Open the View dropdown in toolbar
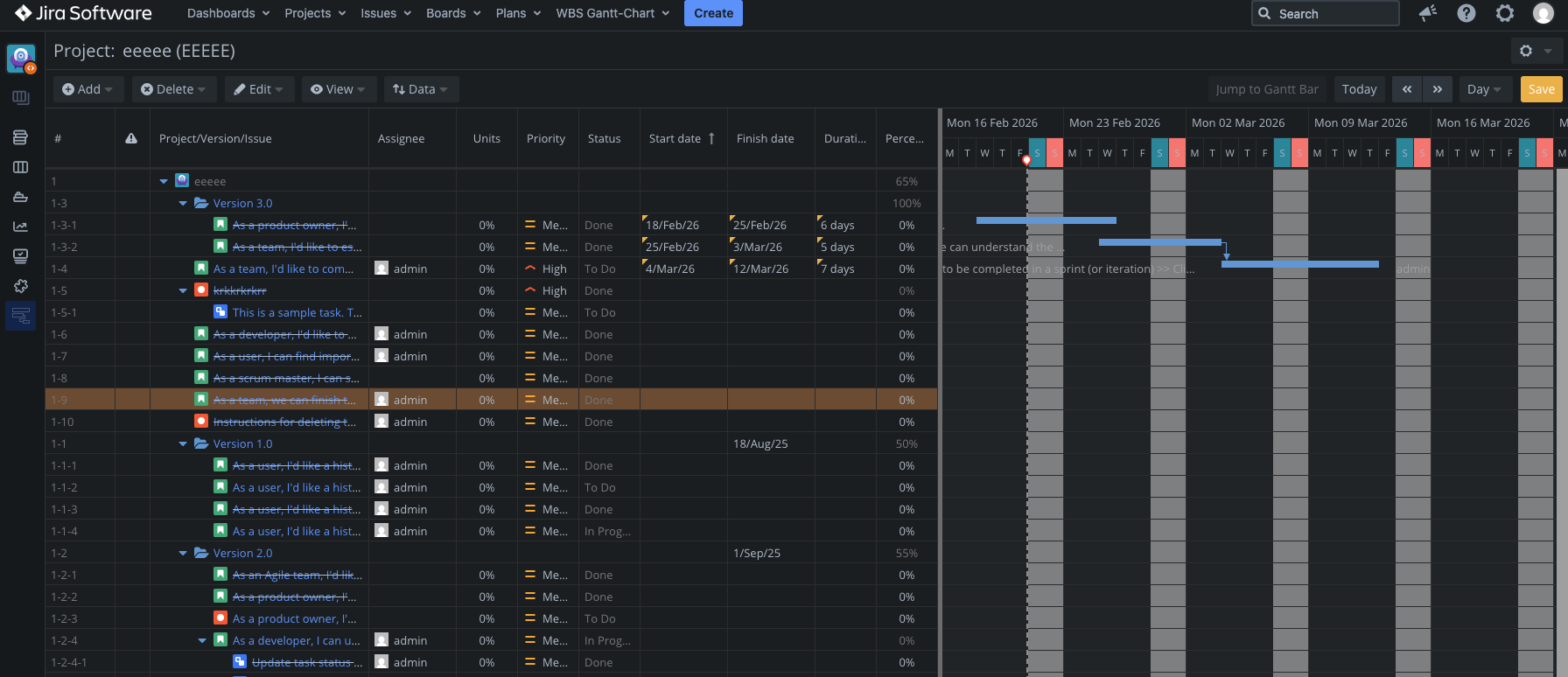This screenshot has height=677, width=1568. tap(339, 89)
